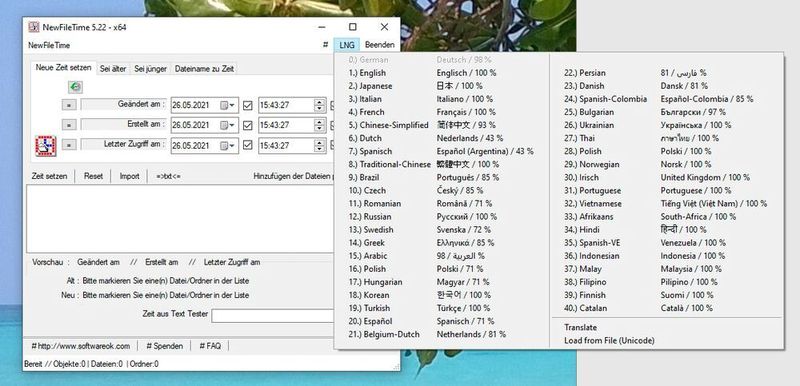Click the NewFileTime menu item

49,45
